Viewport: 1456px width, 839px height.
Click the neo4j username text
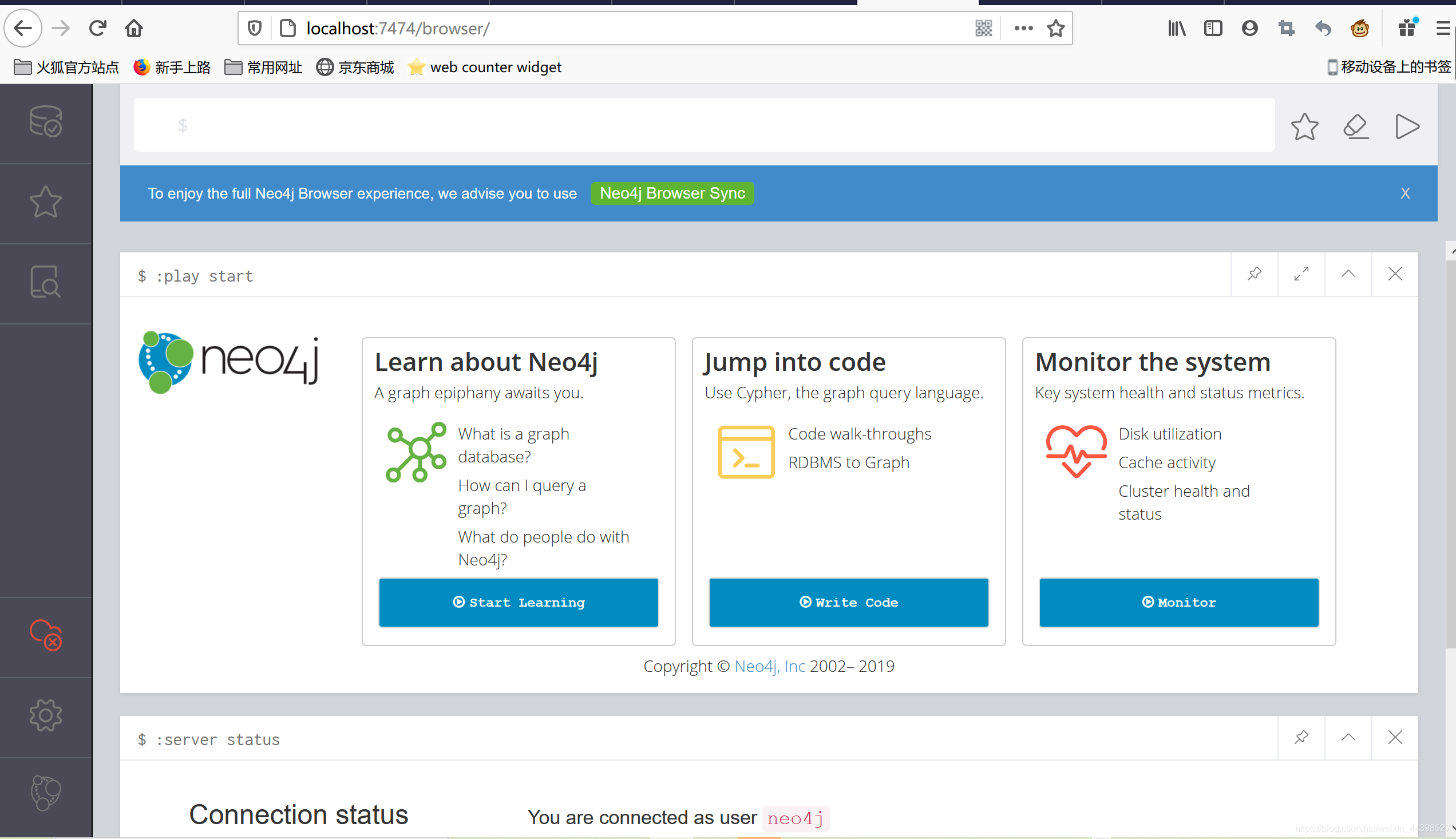[x=795, y=818]
